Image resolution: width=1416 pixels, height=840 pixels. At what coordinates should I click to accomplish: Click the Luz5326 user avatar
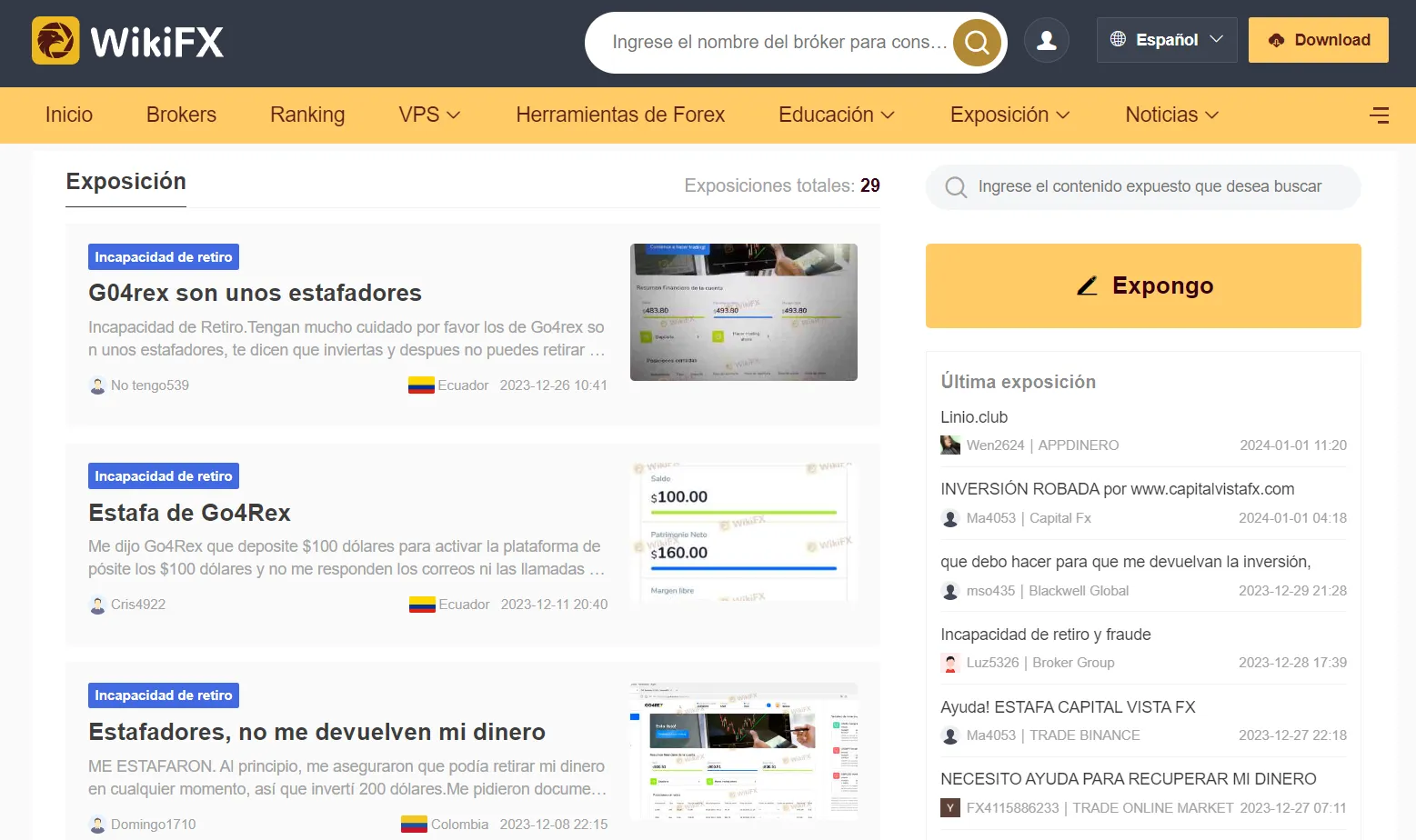tap(950, 663)
